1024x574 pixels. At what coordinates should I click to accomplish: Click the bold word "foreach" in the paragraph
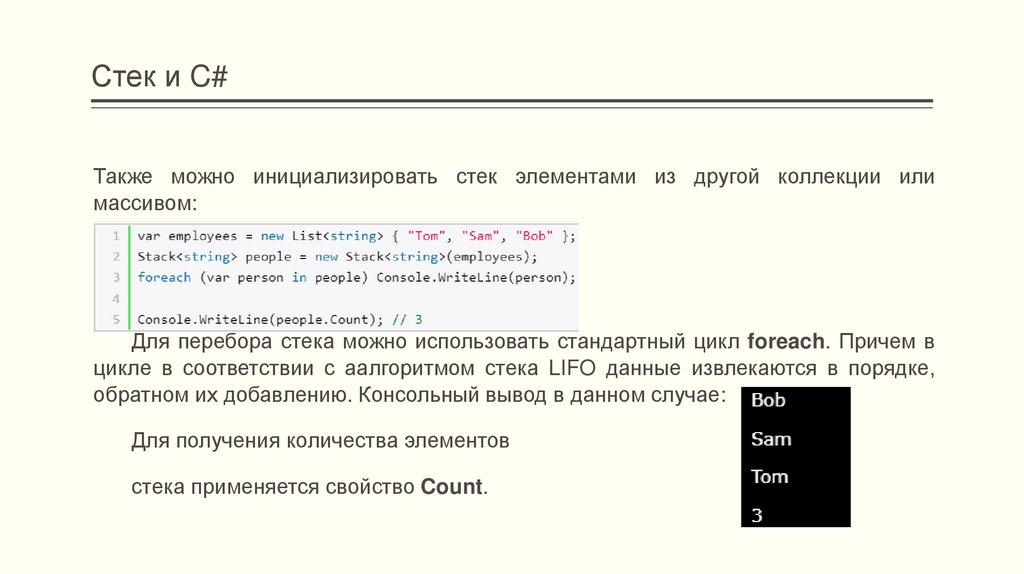(786, 342)
